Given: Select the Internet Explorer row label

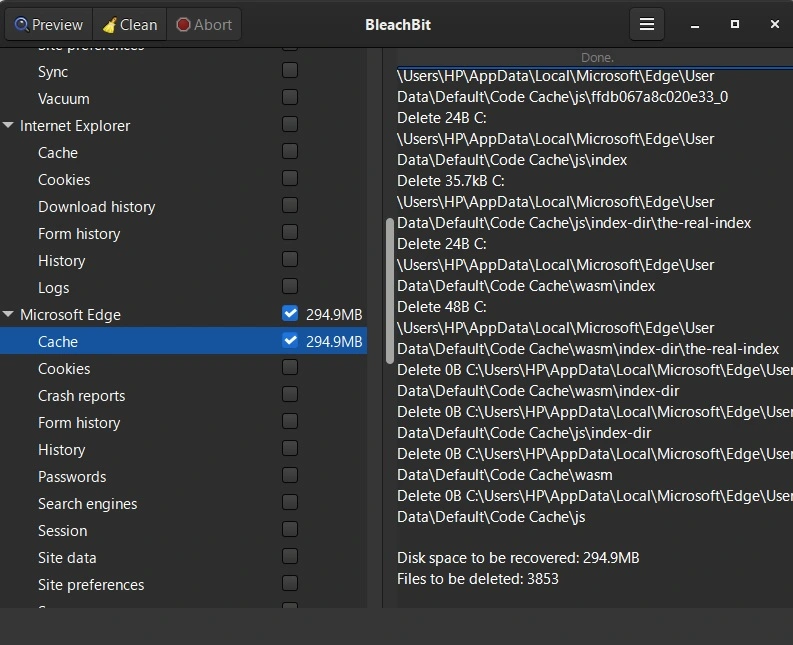Looking at the screenshot, I should (75, 125).
